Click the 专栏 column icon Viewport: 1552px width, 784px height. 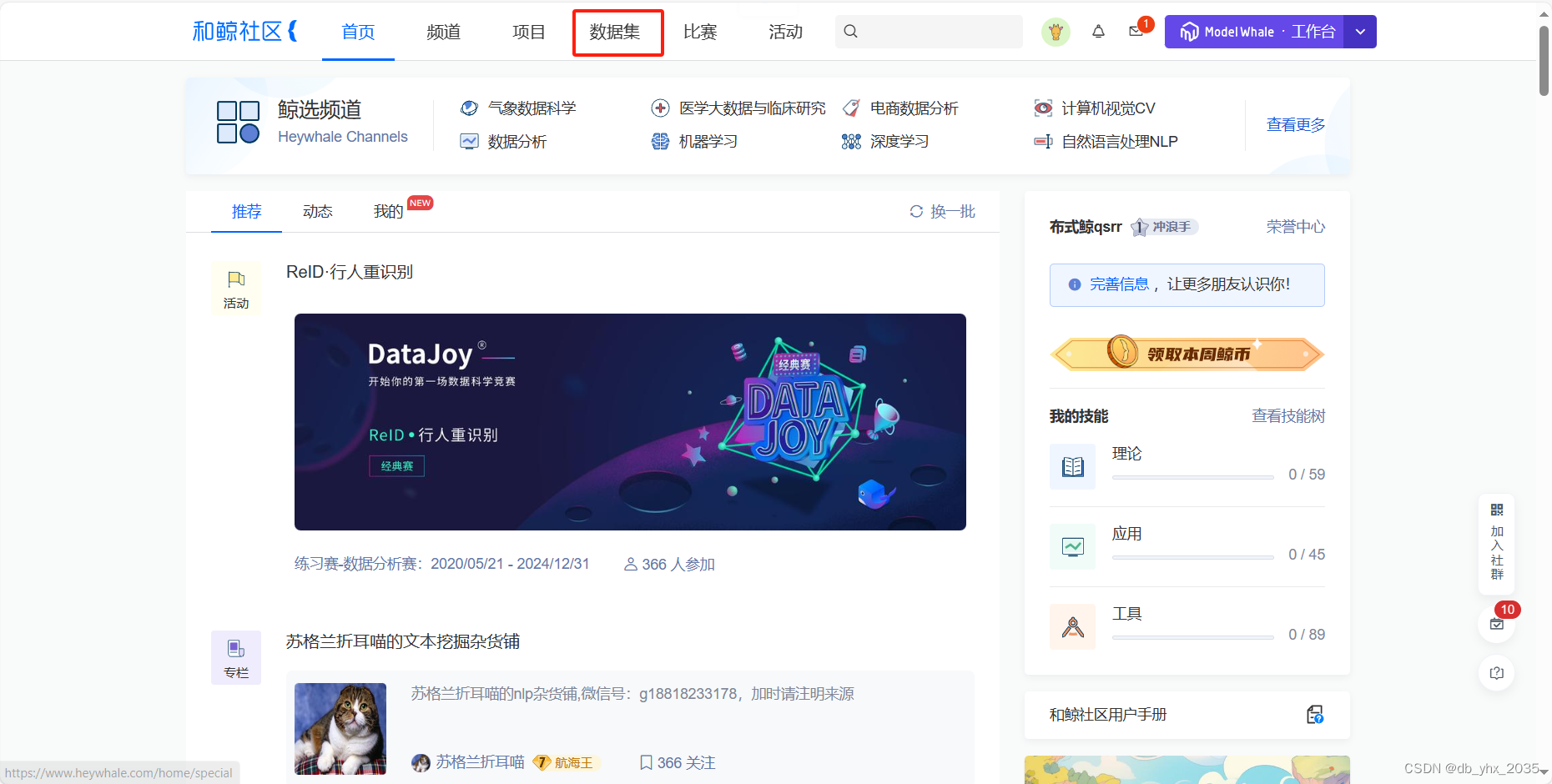click(236, 649)
